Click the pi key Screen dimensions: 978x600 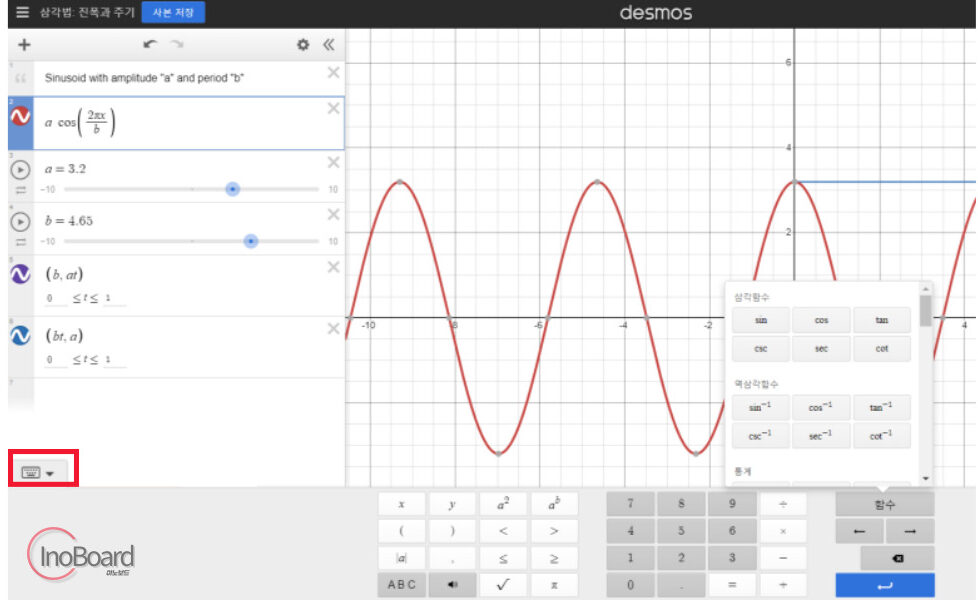point(554,585)
